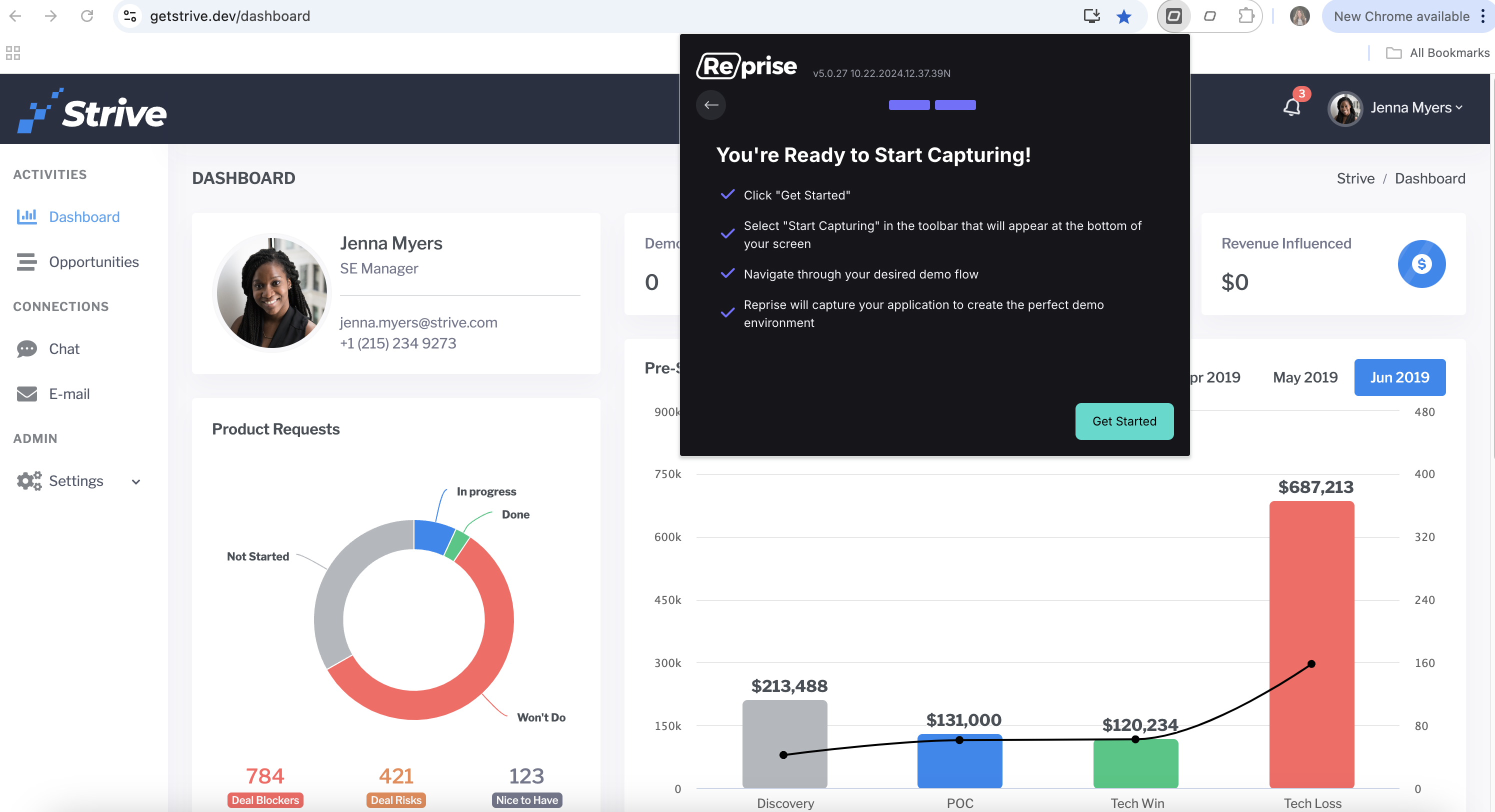Click the second purple progress step indicator
Viewport: 1495px width, 812px height.
point(954,105)
